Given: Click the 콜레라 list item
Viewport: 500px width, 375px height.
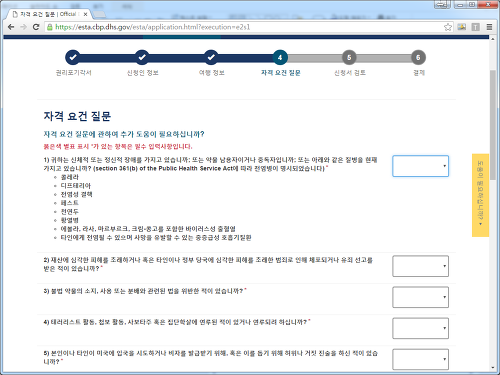Looking at the screenshot, I should point(69,177).
